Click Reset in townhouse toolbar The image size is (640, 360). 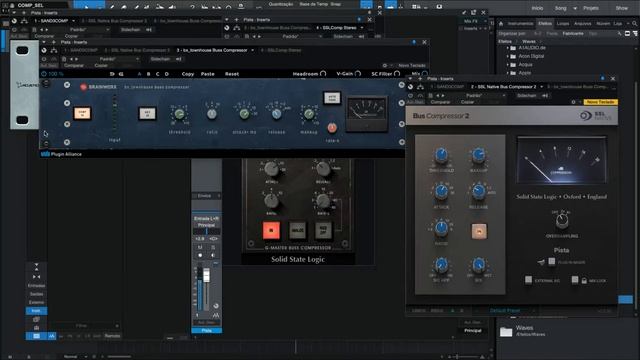coord(232,74)
